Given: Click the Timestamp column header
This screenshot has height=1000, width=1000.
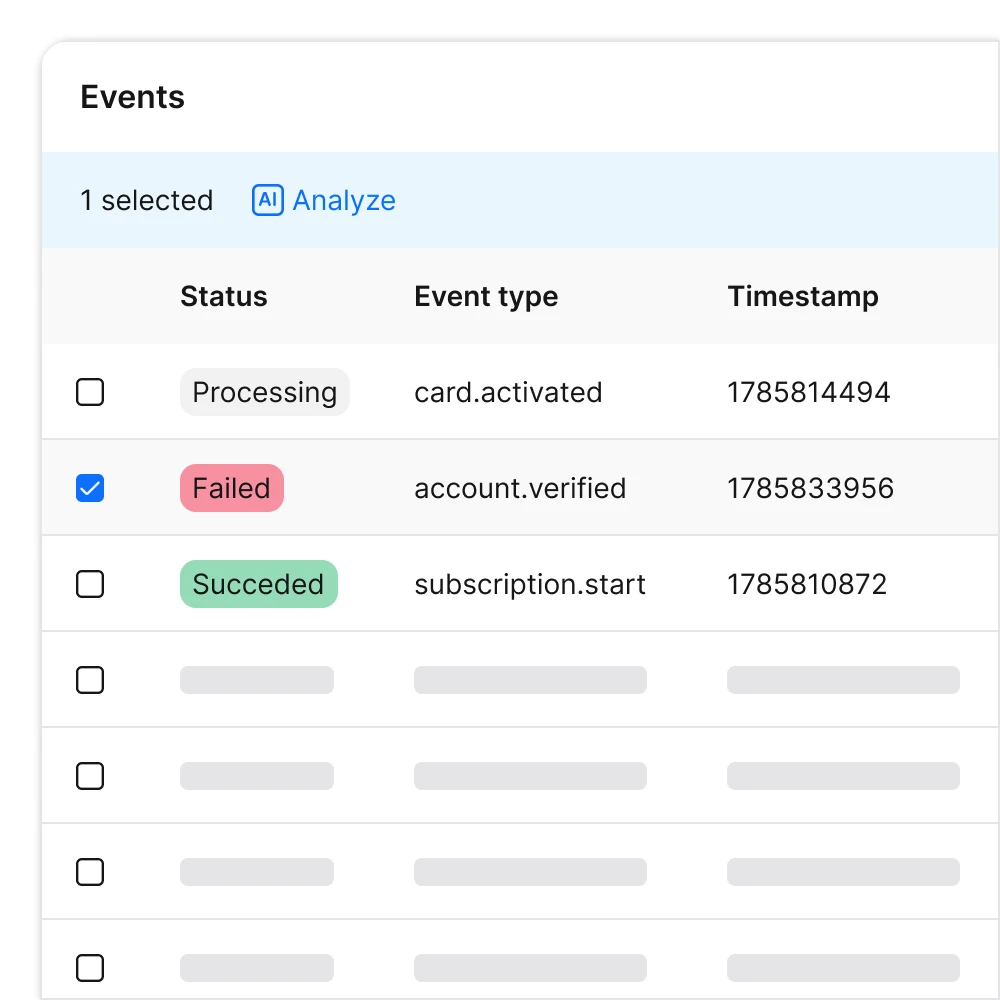Looking at the screenshot, I should coord(803,297).
